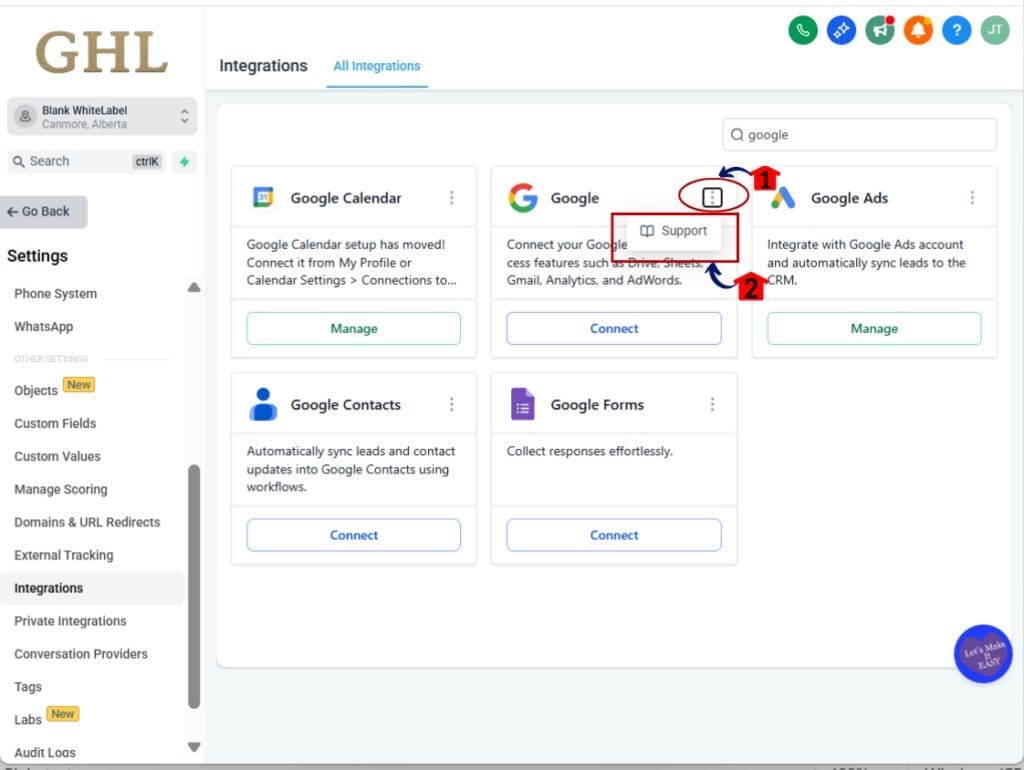Screen dimensions: 1024x770
Task: Open Private Integrations page
Action: (70, 620)
